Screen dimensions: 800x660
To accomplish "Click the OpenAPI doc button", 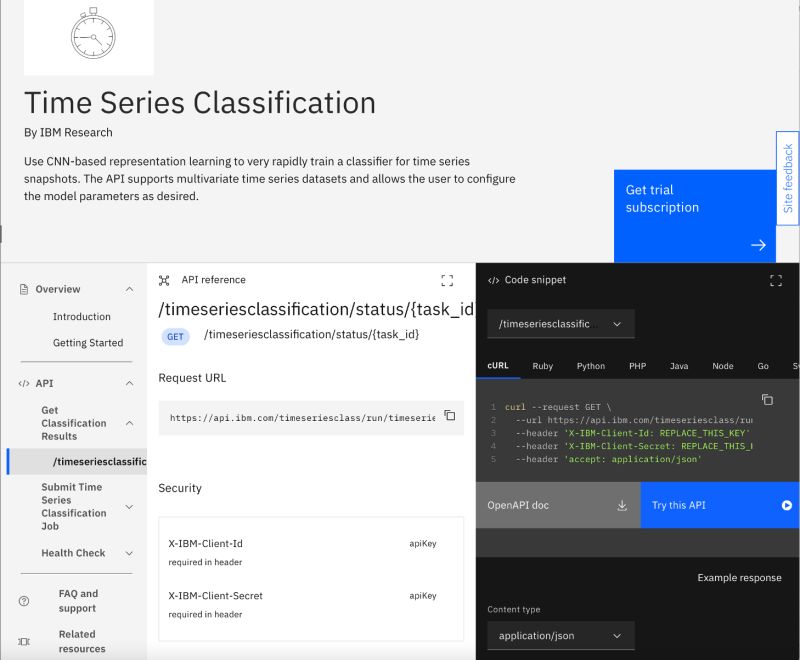I will pyautogui.click(x=558, y=505).
